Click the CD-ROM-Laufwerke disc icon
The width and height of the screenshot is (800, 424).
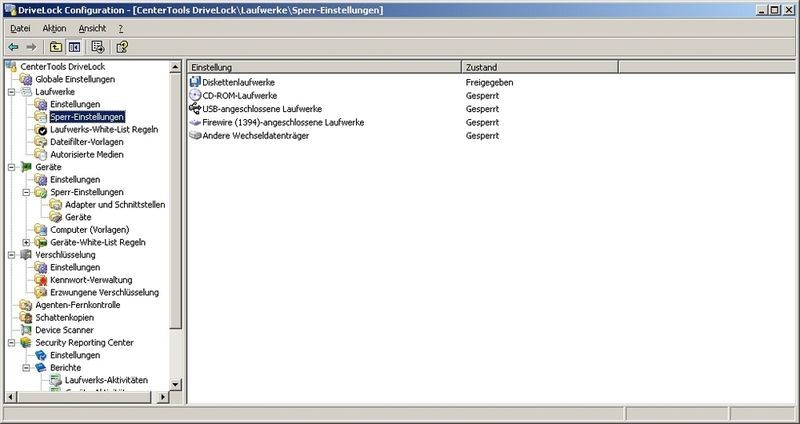tap(195, 95)
